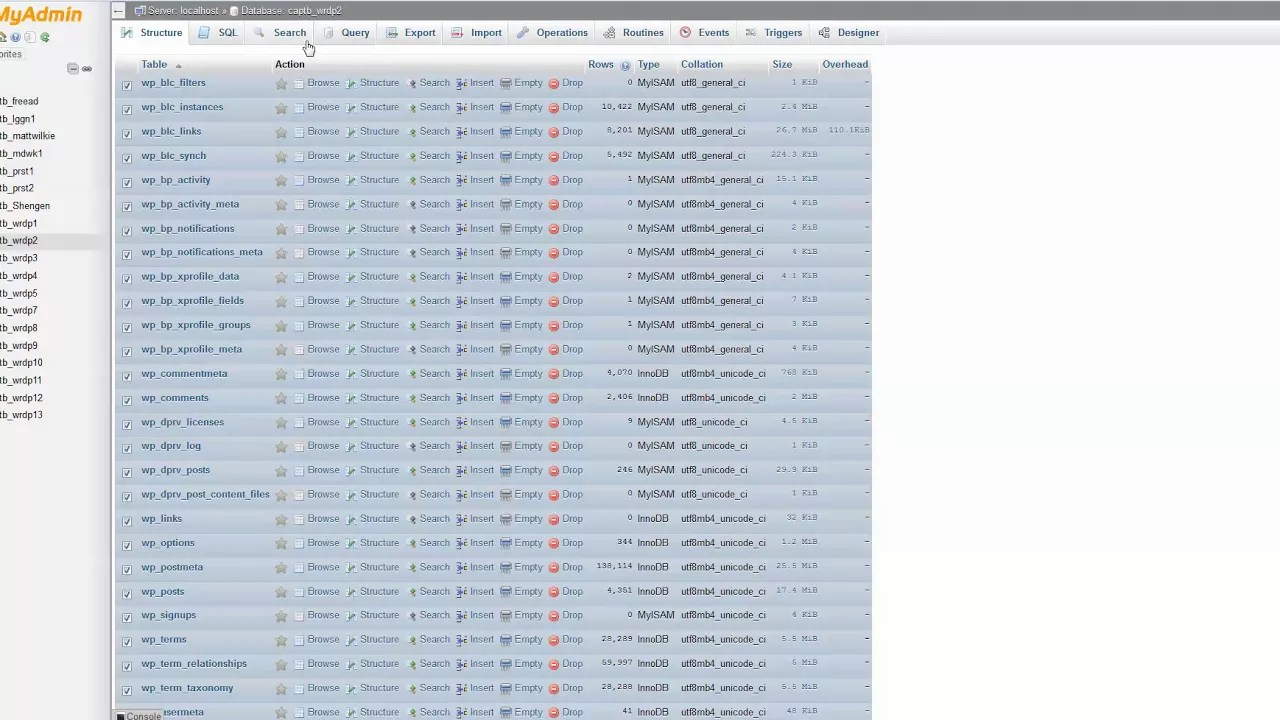Toggle the wp_dprv_posts checkbox

pos(127,472)
